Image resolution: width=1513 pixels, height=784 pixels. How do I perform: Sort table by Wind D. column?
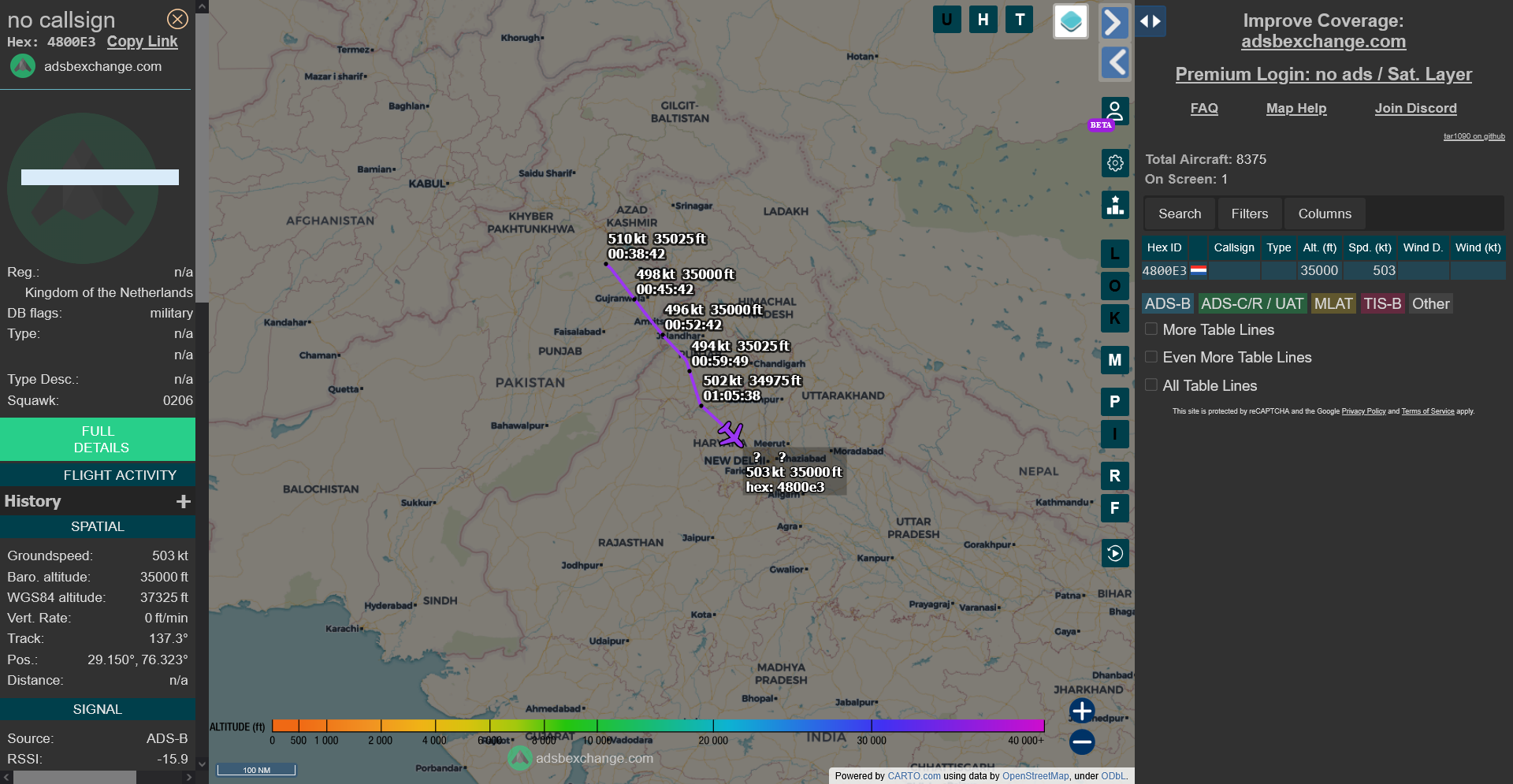pyautogui.click(x=1423, y=247)
